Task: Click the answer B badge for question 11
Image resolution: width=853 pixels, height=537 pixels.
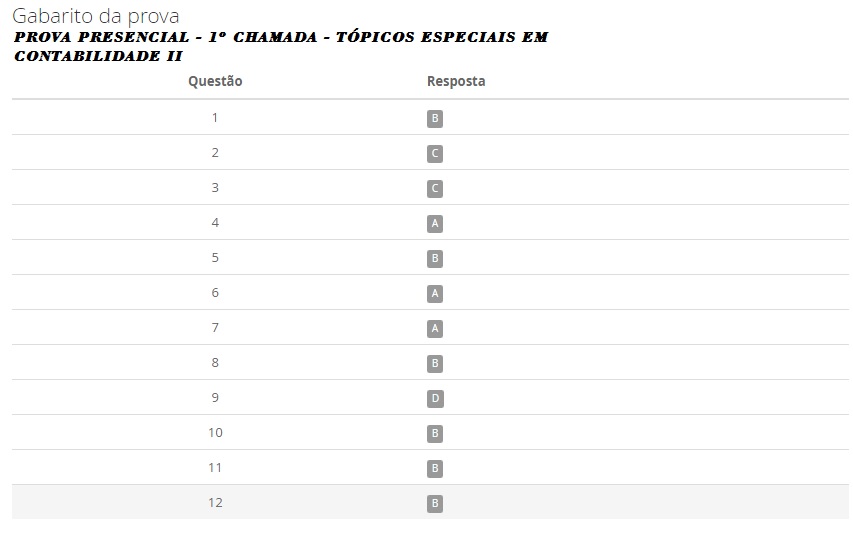Action: tap(435, 469)
